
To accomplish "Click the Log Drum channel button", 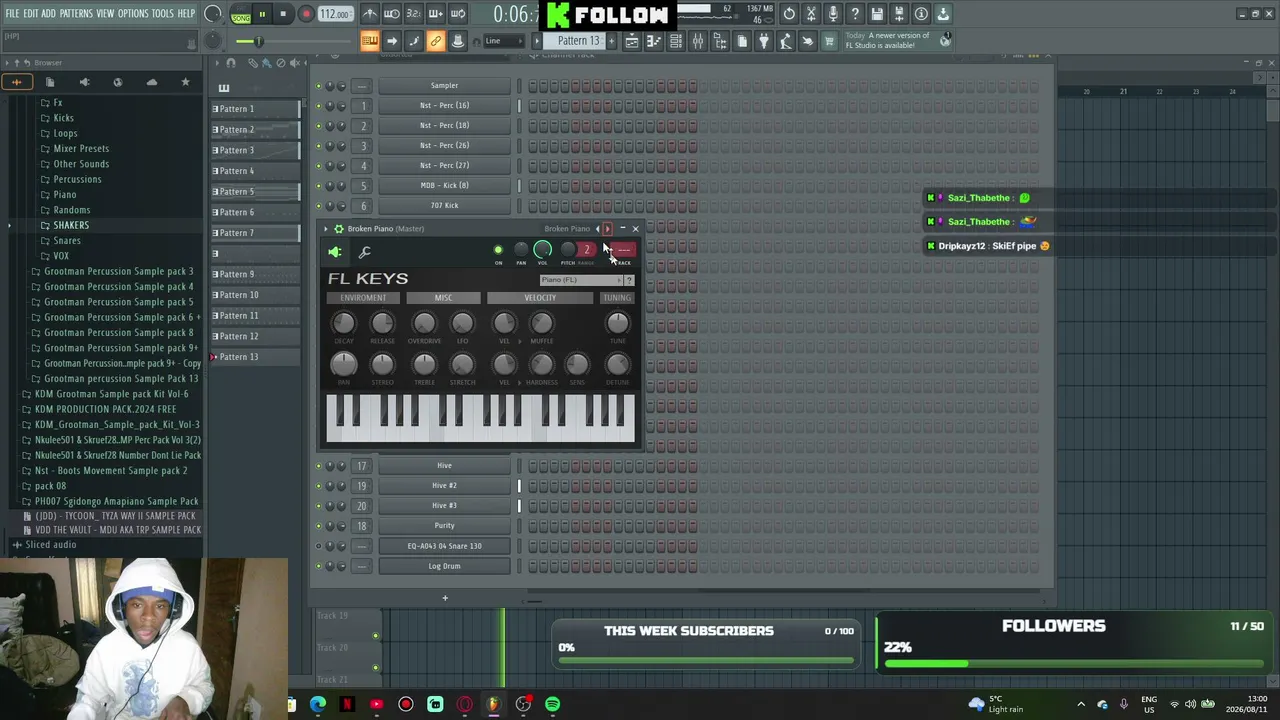I will click(x=444, y=566).
